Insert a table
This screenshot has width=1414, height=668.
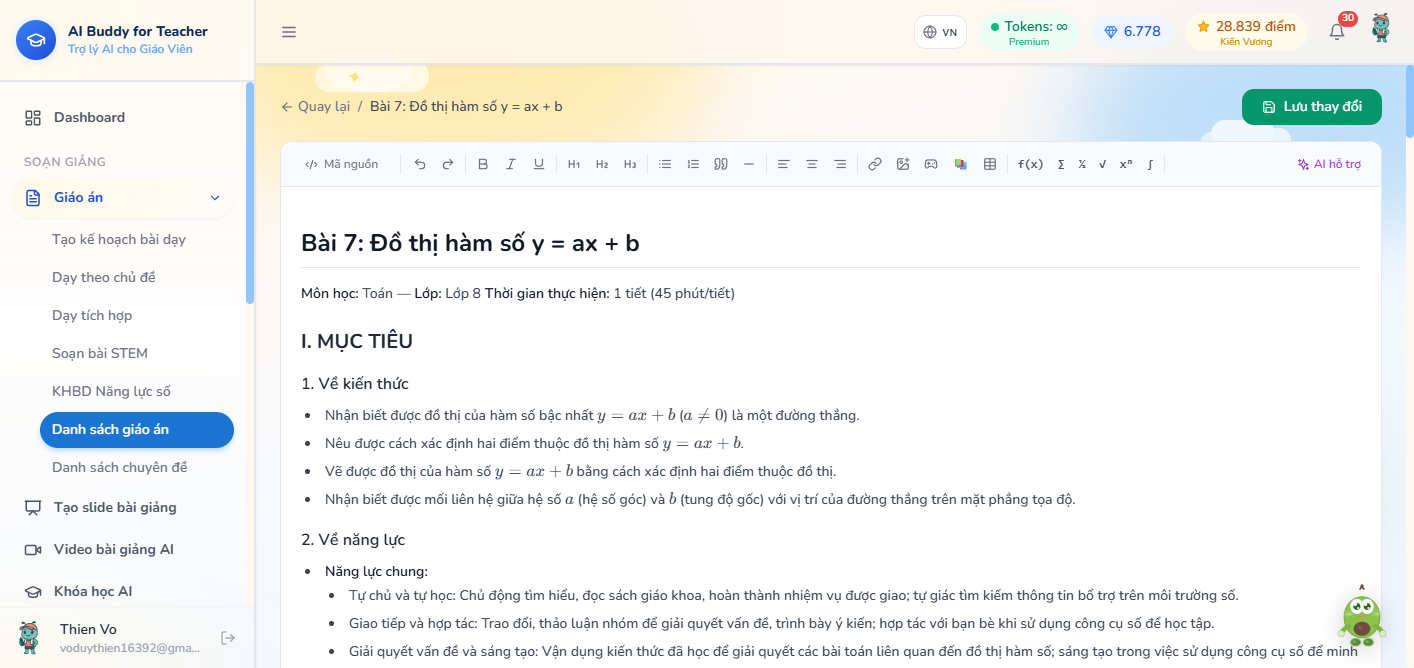pyautogui.click(x=990, y=164)
